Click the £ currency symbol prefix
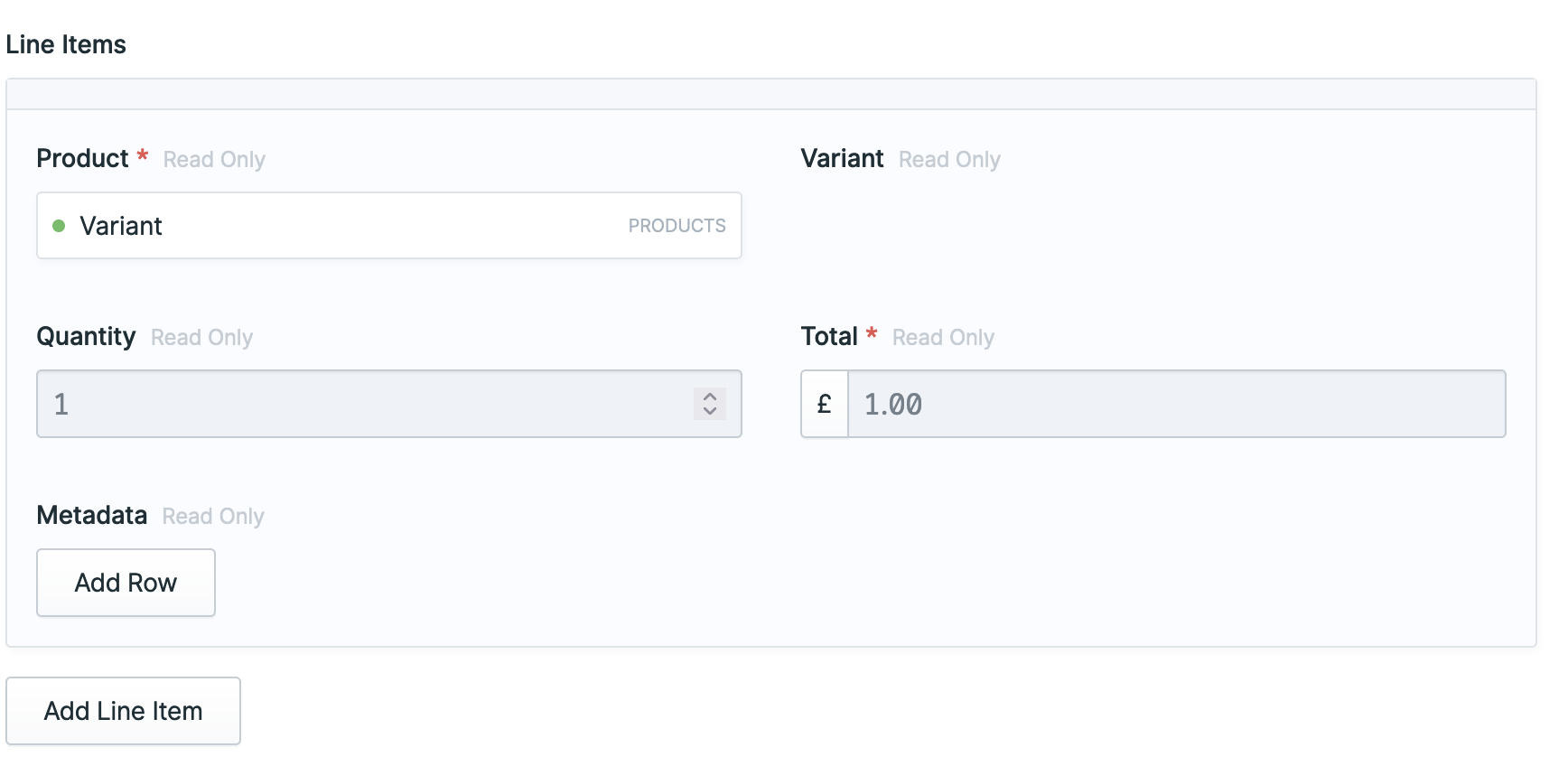This screenshot has height=766, width=1568. (824, 404)
